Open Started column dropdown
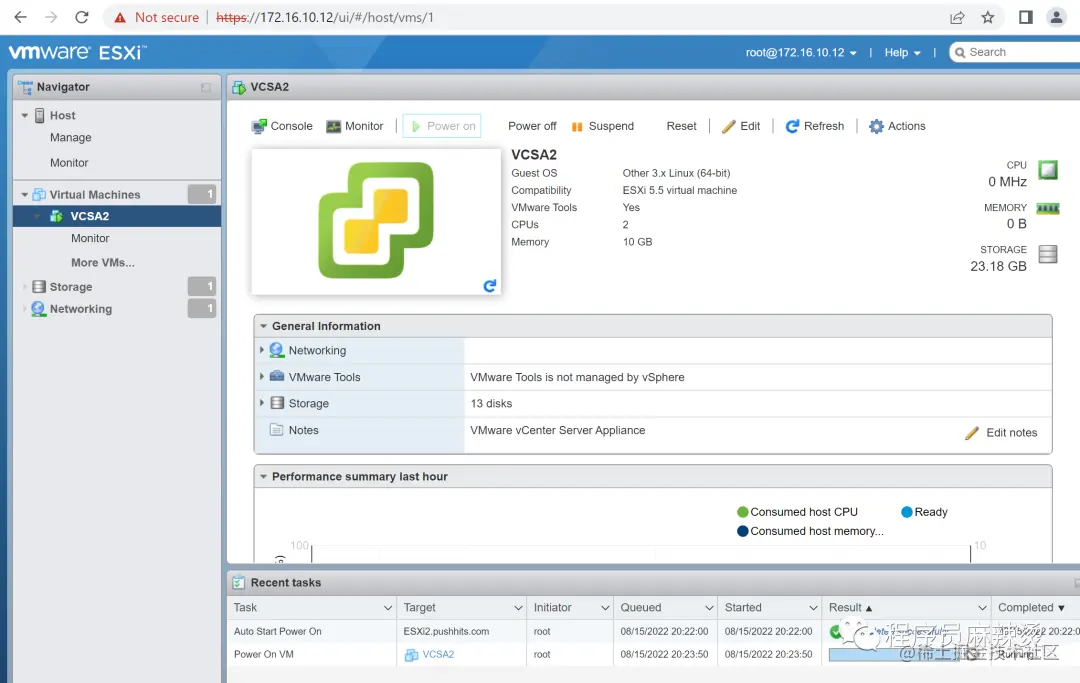 pos(813,608)
